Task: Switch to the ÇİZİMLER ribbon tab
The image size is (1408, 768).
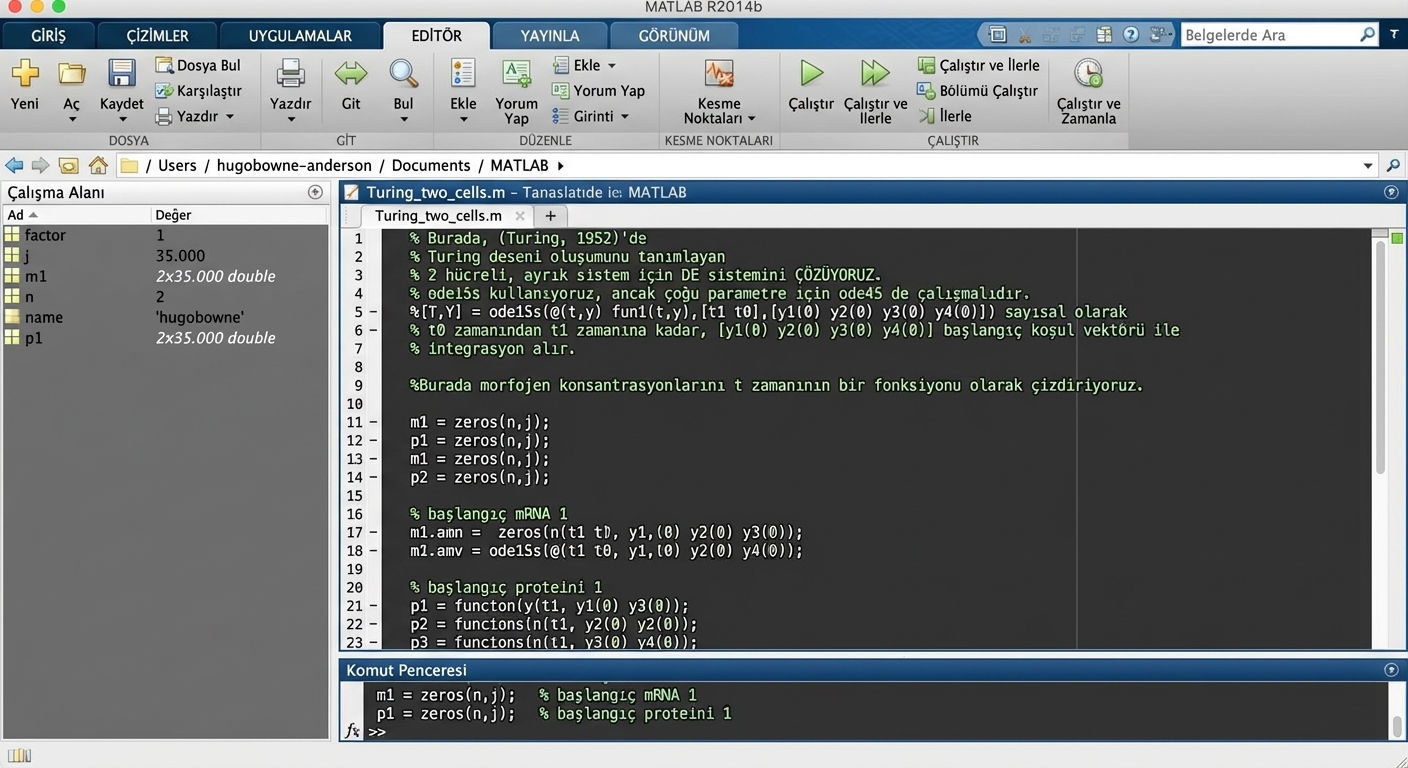Action: [157, 35]
